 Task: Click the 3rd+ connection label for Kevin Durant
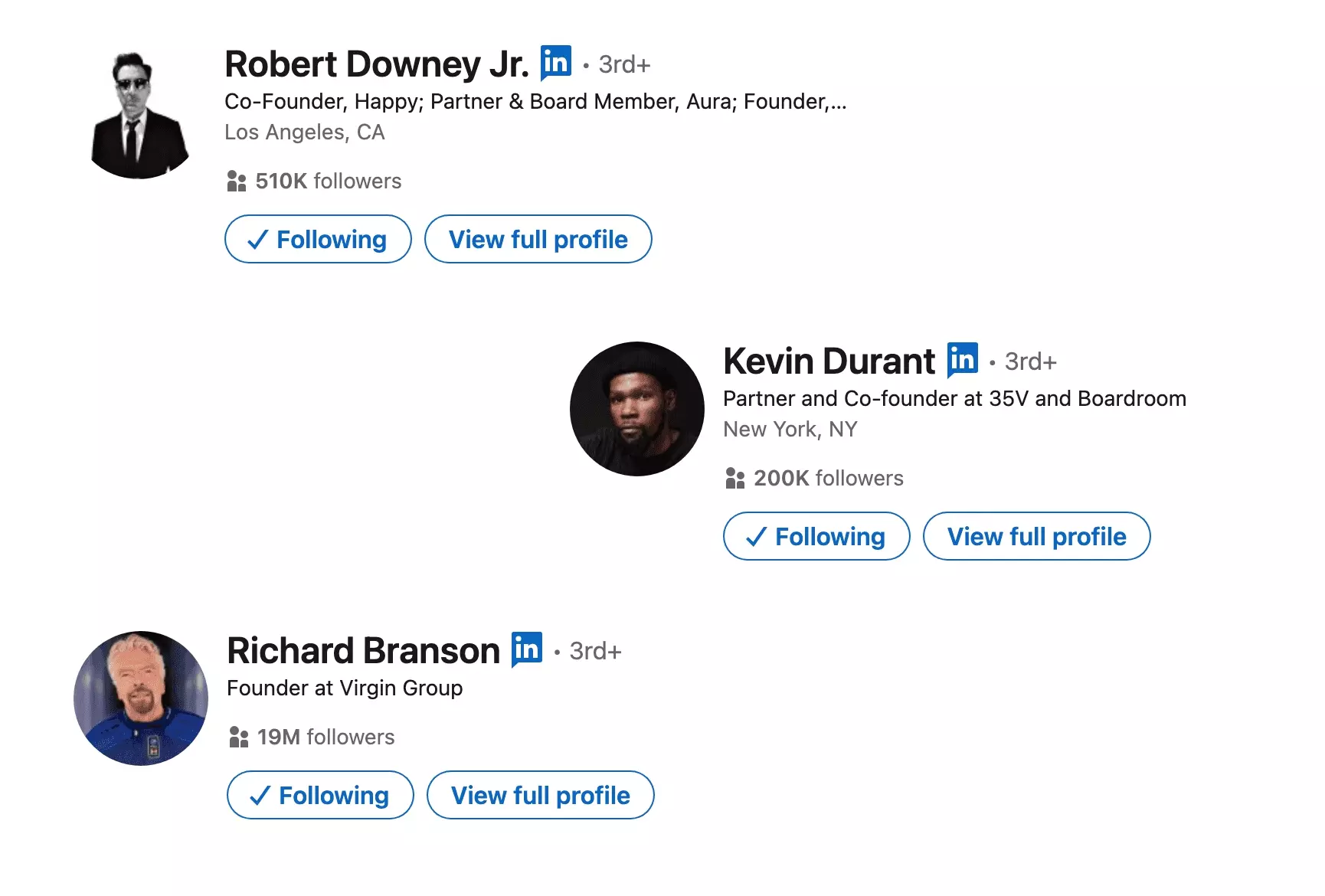(1030, 361)
